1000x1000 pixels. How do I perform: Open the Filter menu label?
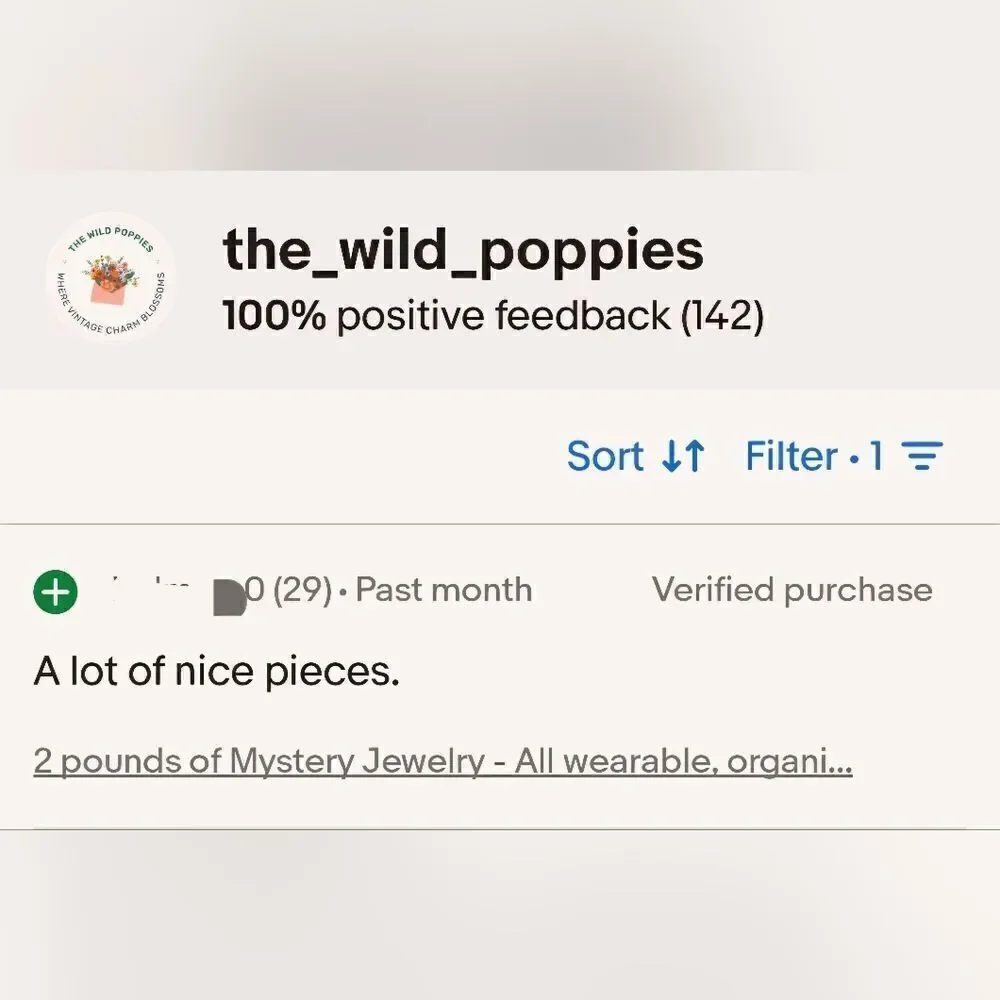click(791, 456)
